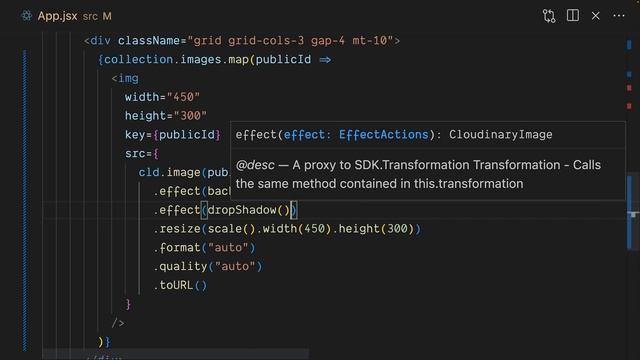Click '.width(450)' in resize line
Image resolution: width=640 pixels, height=360 pixels.
[x=293, y=229]
